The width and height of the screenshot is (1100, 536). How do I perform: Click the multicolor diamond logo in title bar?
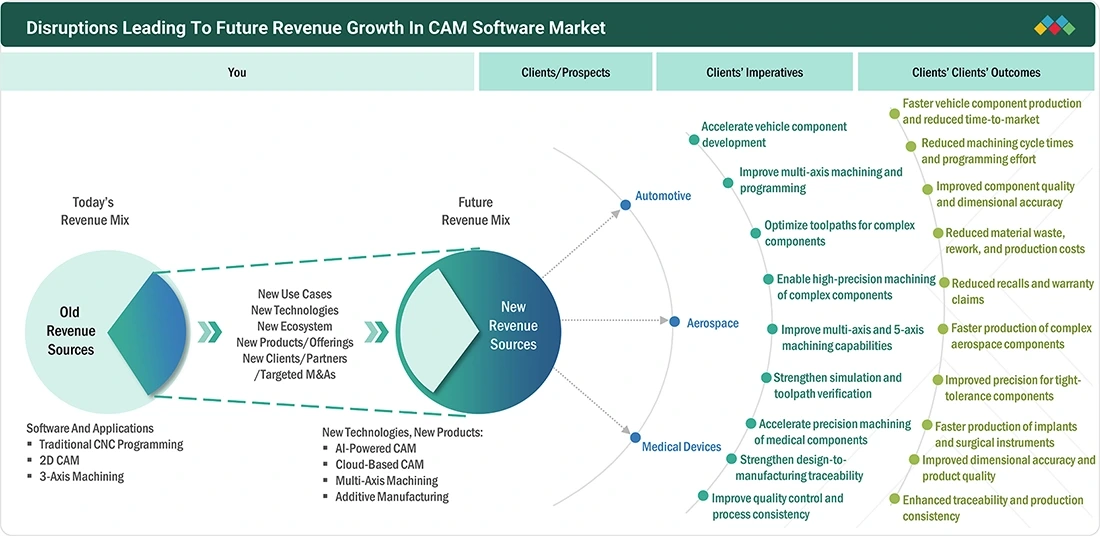point(1054,25)
